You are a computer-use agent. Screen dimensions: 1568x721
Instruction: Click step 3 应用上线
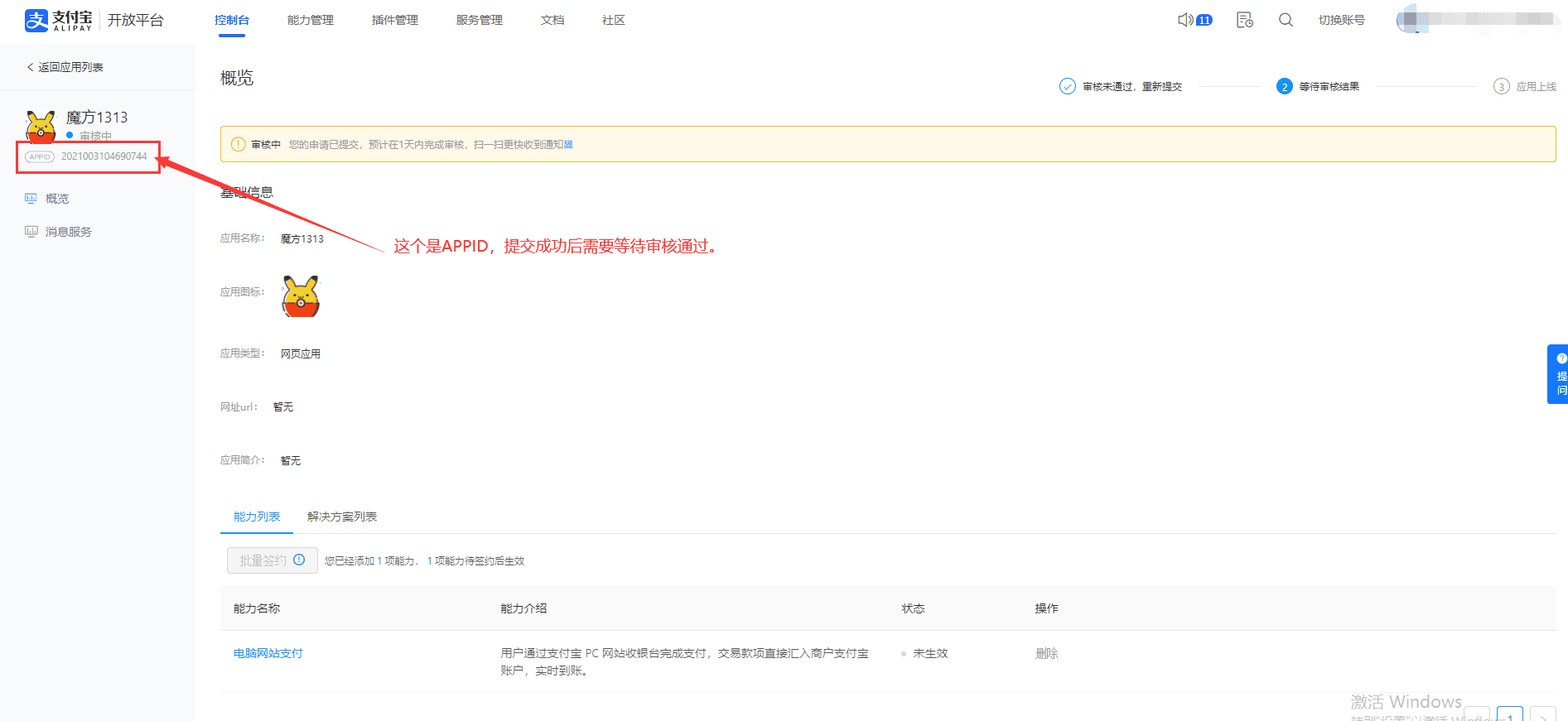[x=1525, y=86]
